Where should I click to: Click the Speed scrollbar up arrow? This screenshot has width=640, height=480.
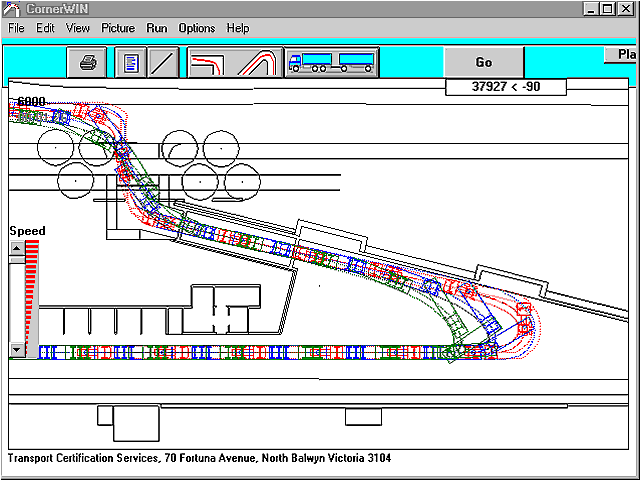(17, 248)
